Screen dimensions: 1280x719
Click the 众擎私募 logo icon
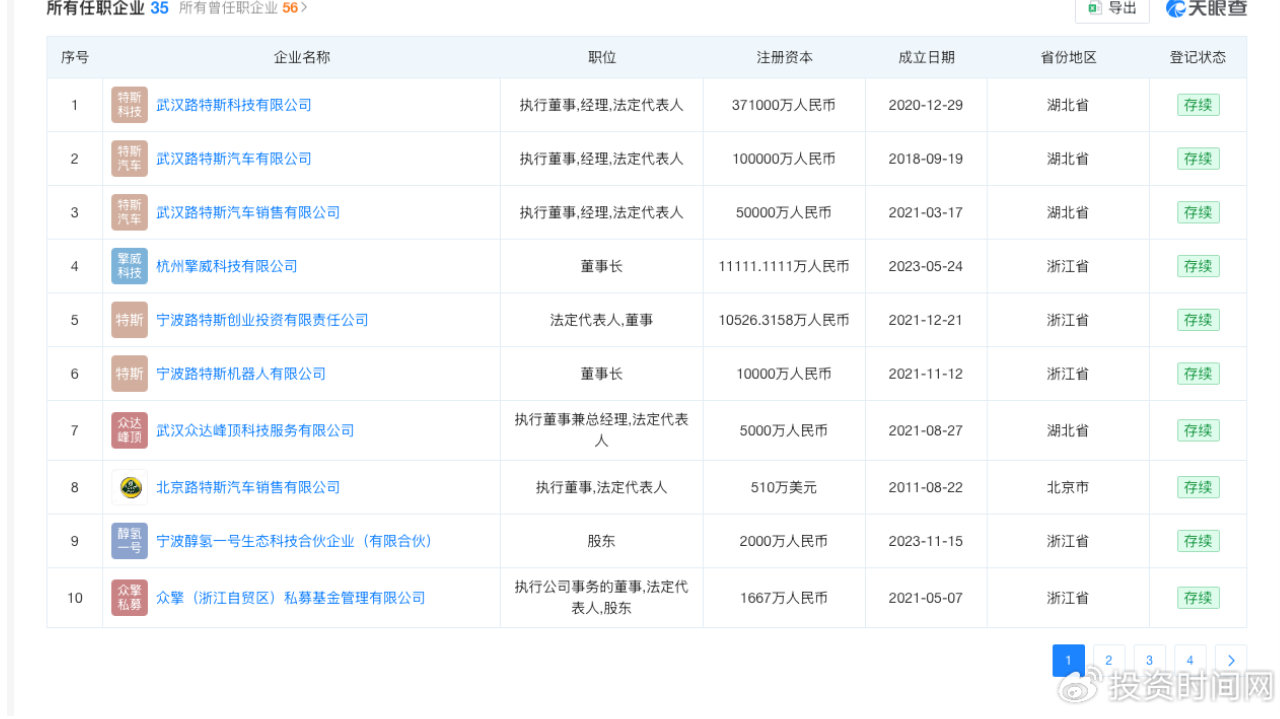pos(129,598)
